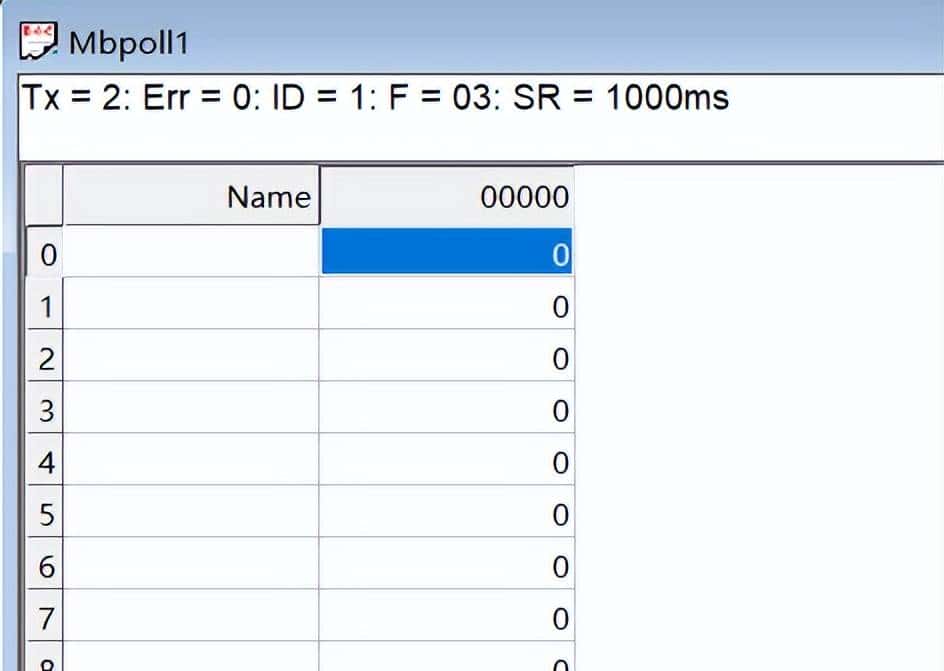This screenshot has width=944, height=671.
Task: Click row header 3
Action: (x=45, y=411)
